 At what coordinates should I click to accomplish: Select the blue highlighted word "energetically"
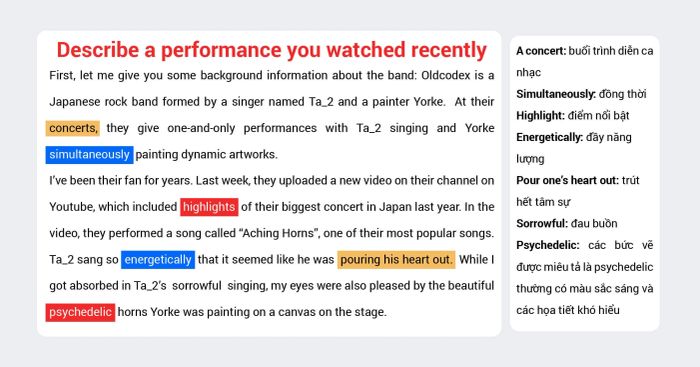pyautogui.click(x=158, y=259)
